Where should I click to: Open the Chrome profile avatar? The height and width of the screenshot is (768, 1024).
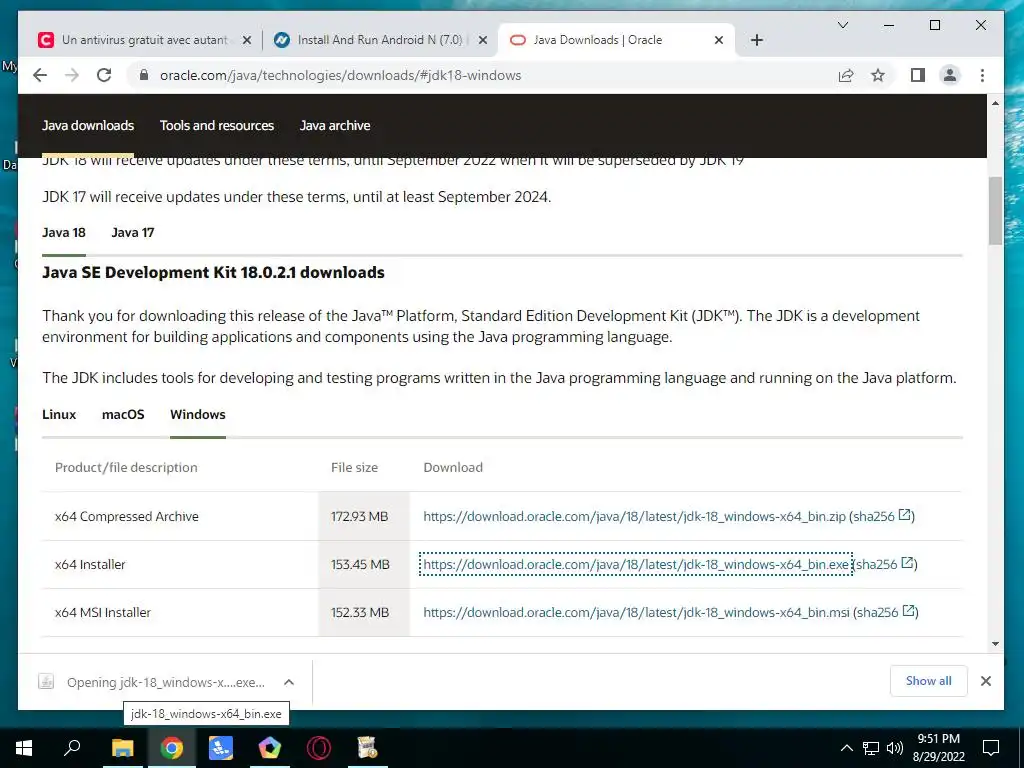coord(950,75)
